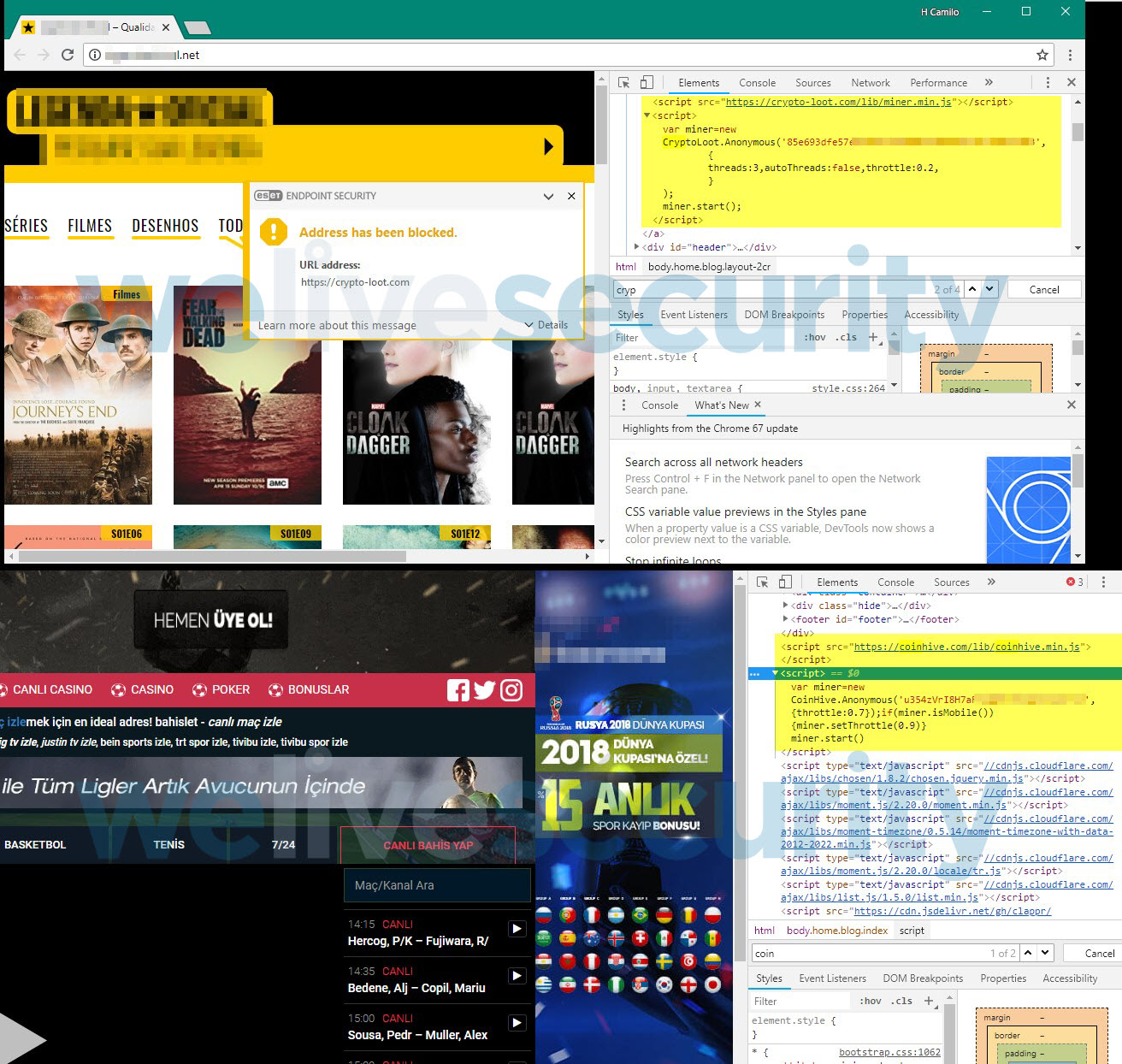Open the lower DevTools error counter
Image resolution: width=1122 pixels, height=1064 pixels.
1075,582
